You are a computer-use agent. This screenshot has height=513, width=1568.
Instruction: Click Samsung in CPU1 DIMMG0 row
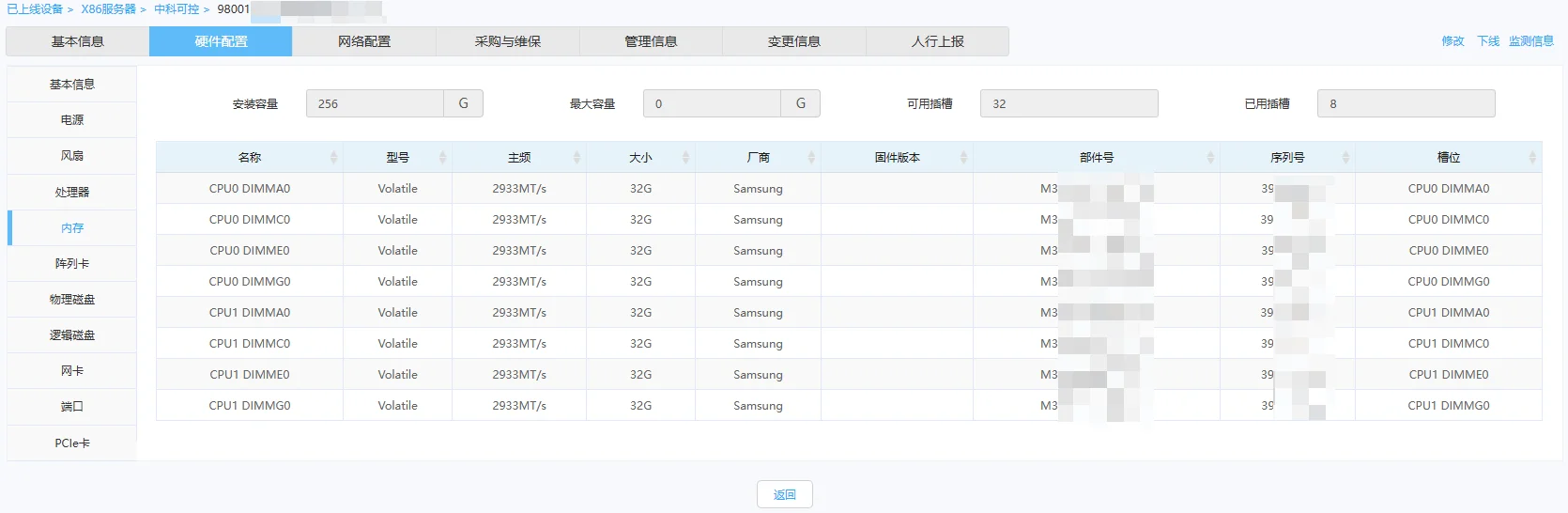pyautogui.click(x=758, y=406)
